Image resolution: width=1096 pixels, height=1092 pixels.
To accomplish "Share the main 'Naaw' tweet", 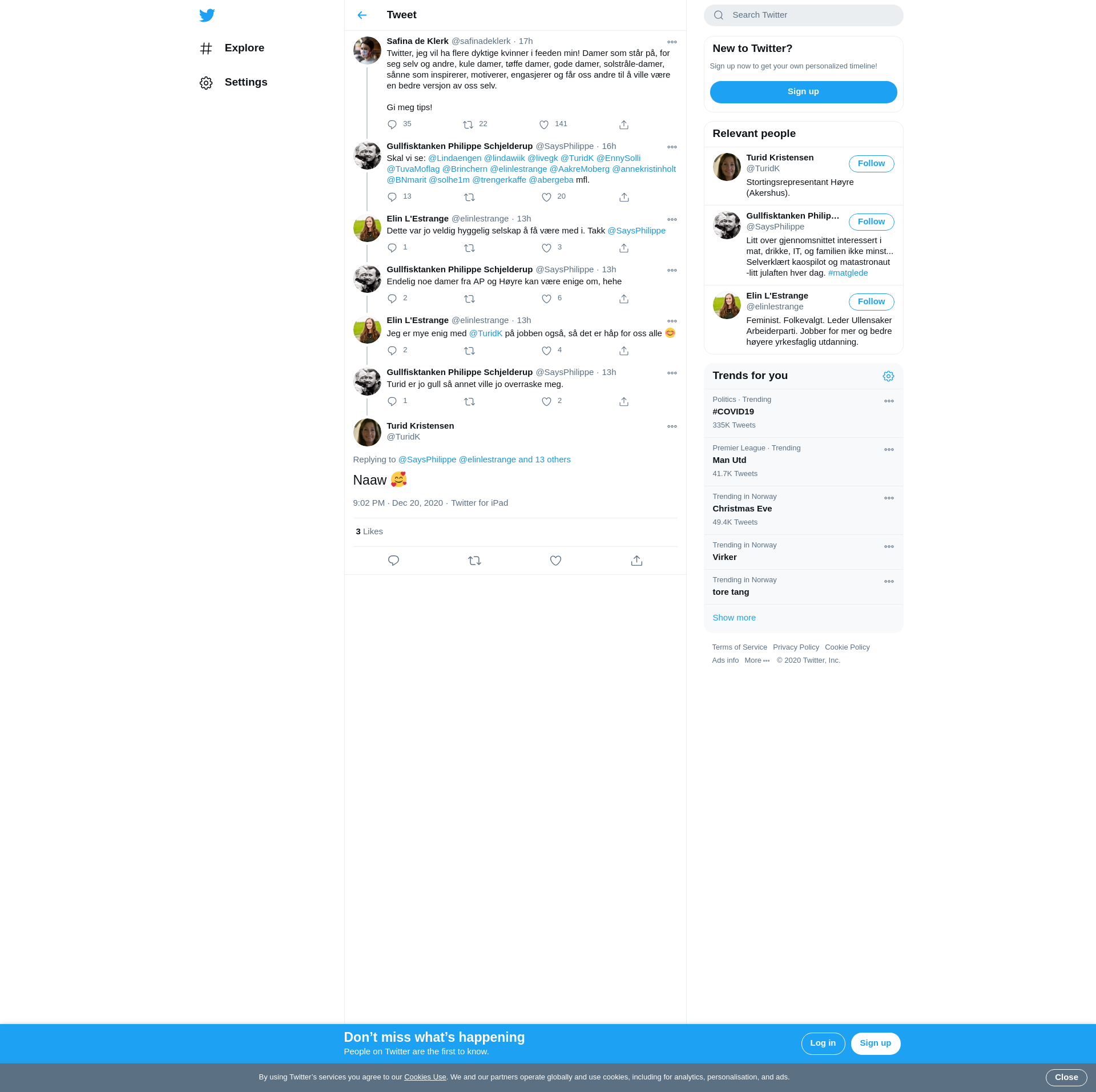I will tap(636, 561).
